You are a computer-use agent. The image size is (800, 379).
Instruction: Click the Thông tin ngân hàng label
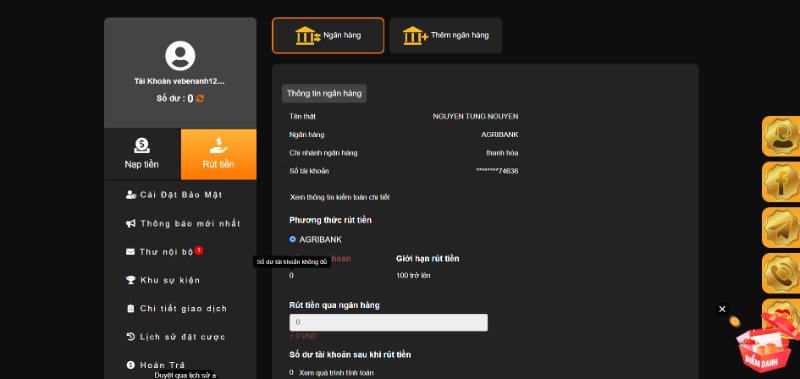pos(324,93)
